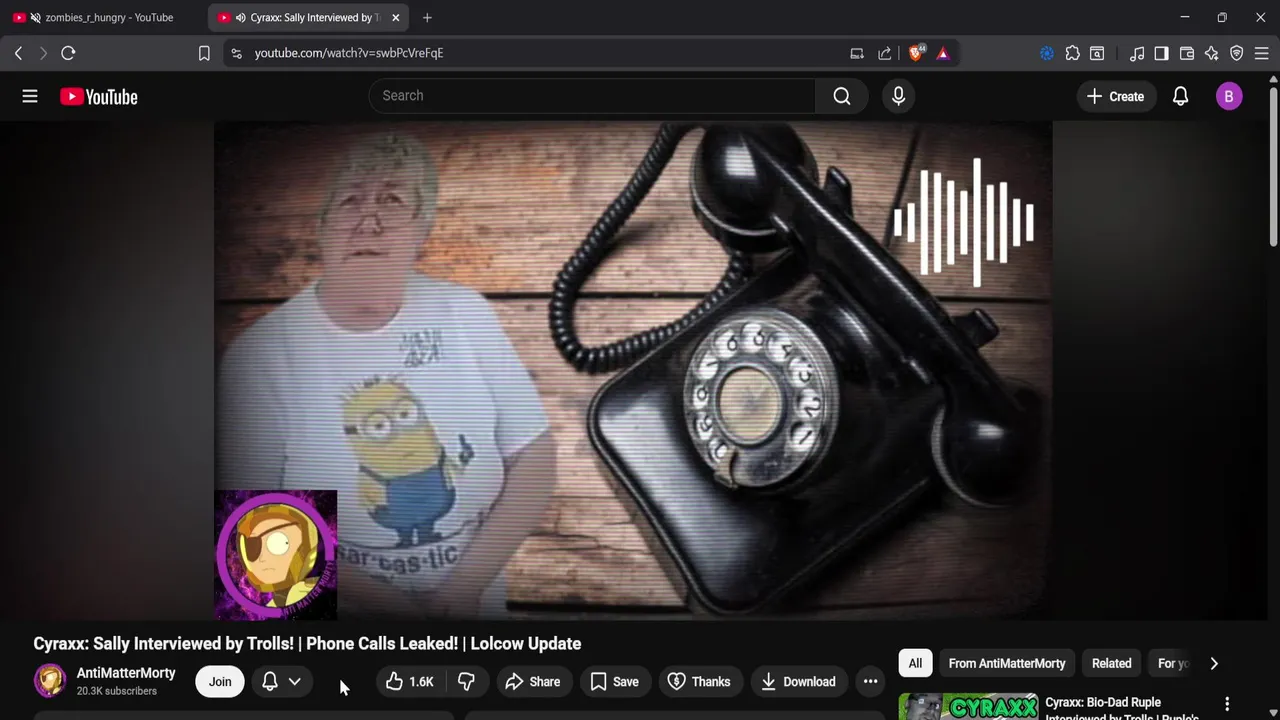Screen dimensions: 1280x720
Task: Download the video
Action: pos(798,682)
